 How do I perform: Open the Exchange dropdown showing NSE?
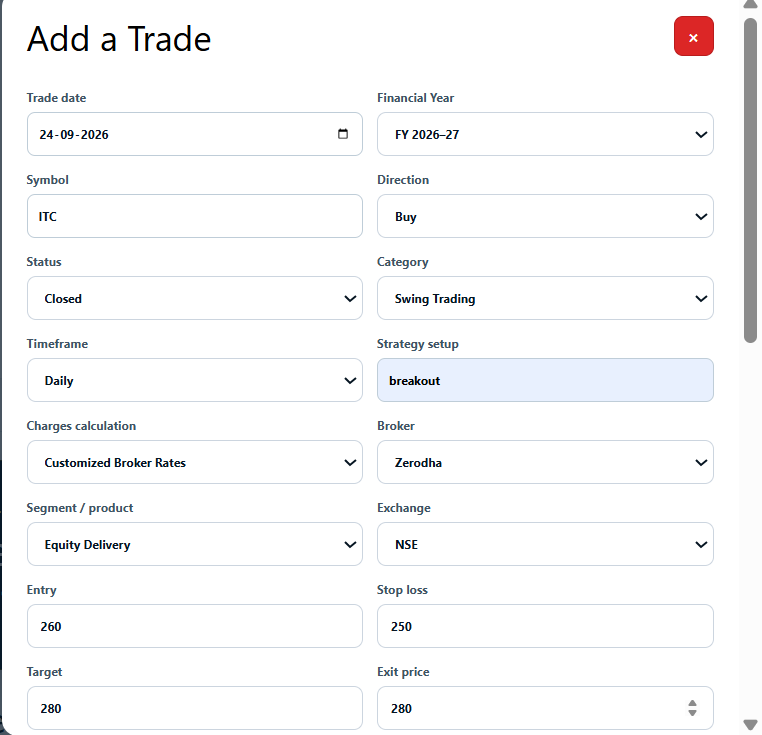coord(545,544)
